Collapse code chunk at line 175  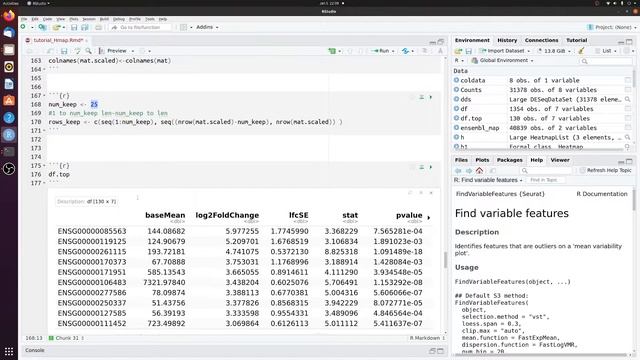(x=44, y=166)
